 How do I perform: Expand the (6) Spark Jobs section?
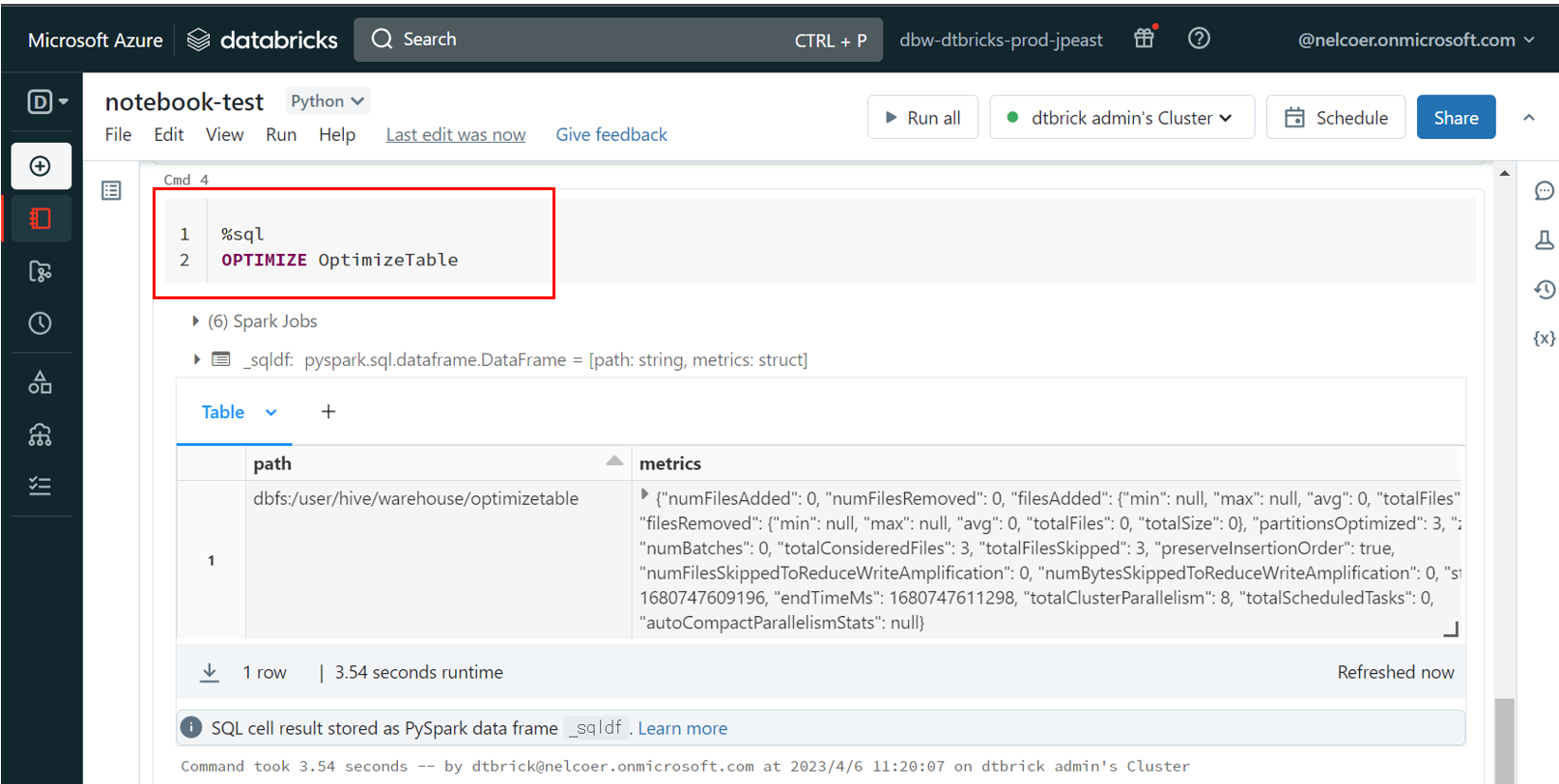pos(196,321)
